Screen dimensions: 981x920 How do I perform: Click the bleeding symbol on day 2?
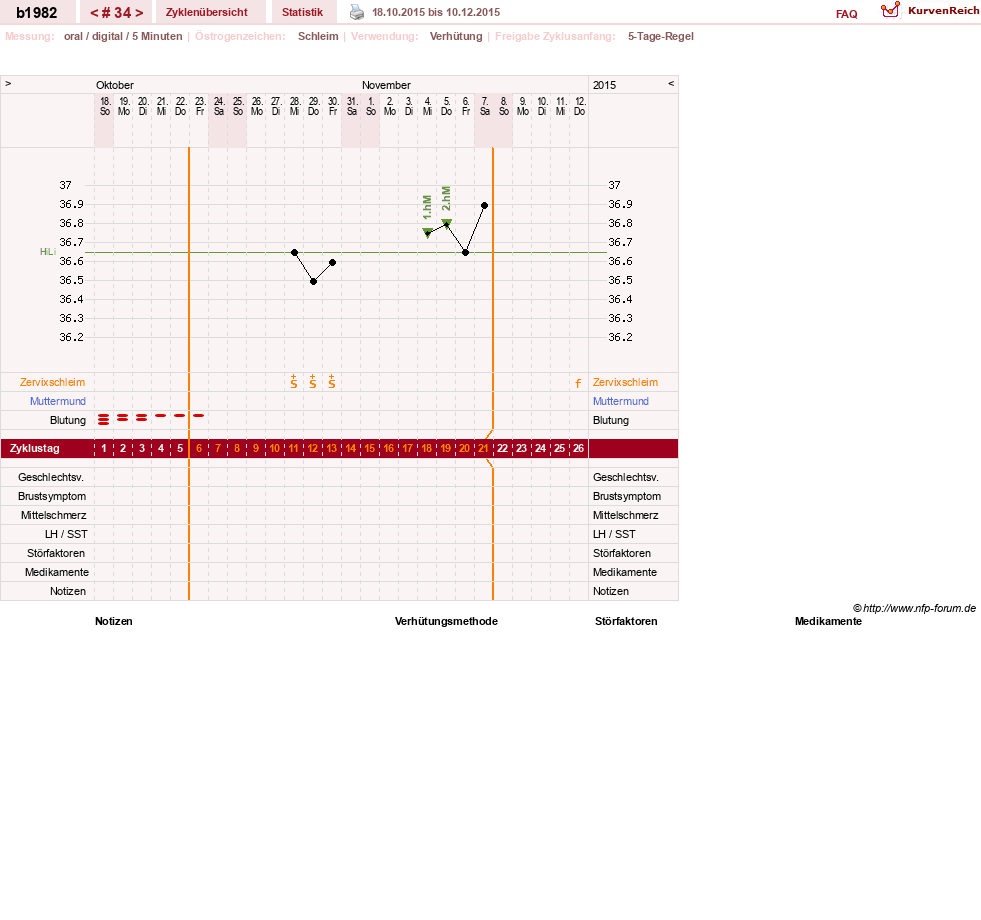123,417
